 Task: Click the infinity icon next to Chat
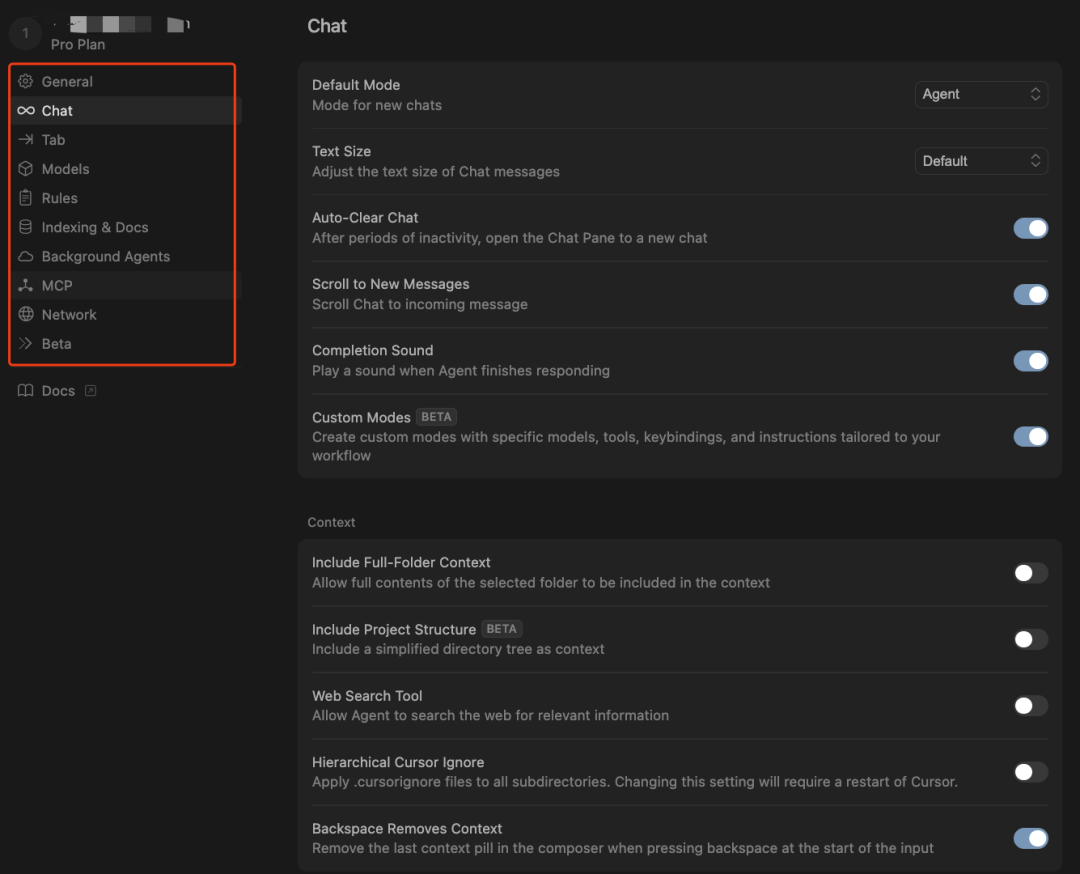(x=26, y=111)
